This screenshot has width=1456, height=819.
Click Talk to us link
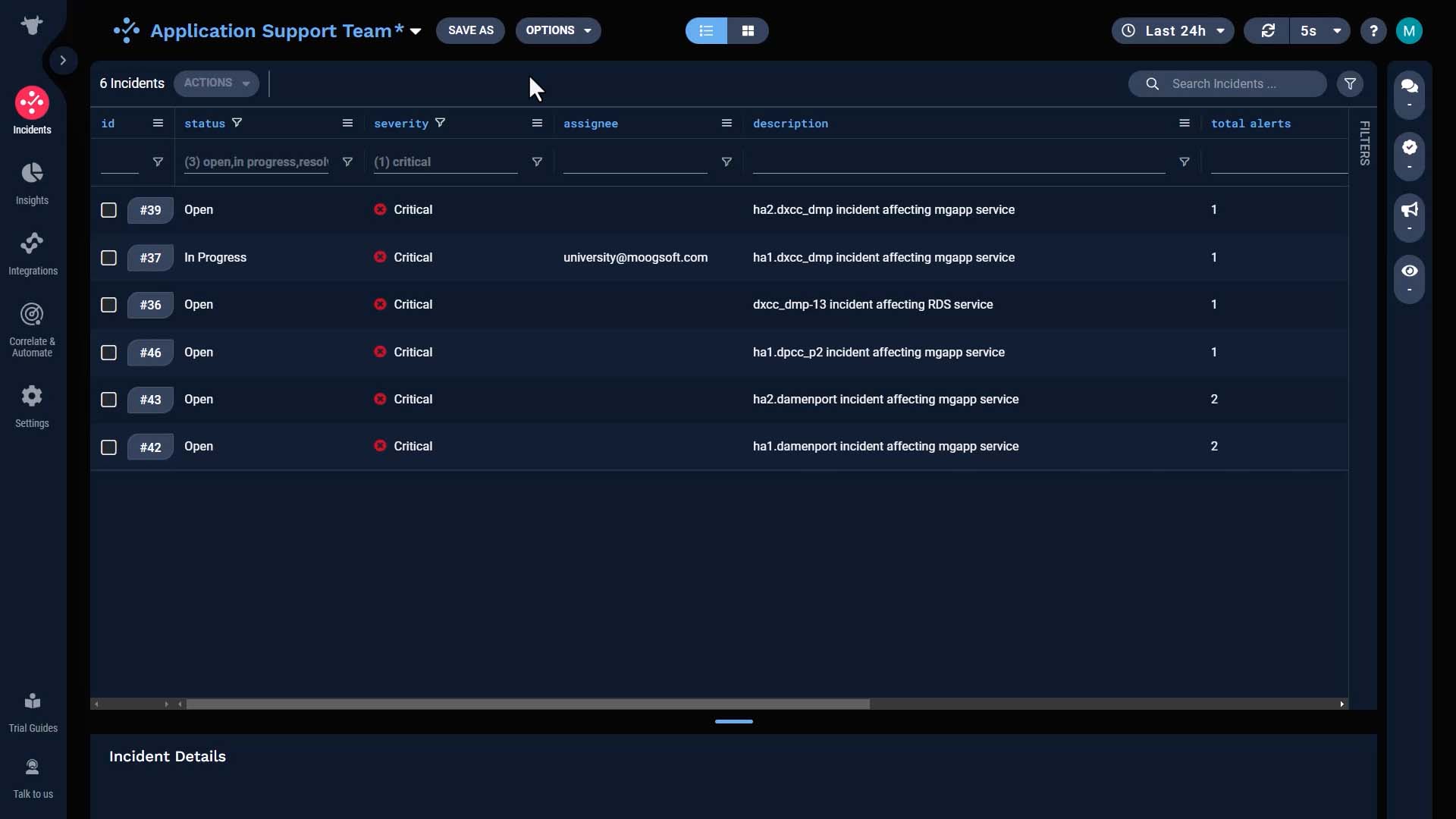33,778
